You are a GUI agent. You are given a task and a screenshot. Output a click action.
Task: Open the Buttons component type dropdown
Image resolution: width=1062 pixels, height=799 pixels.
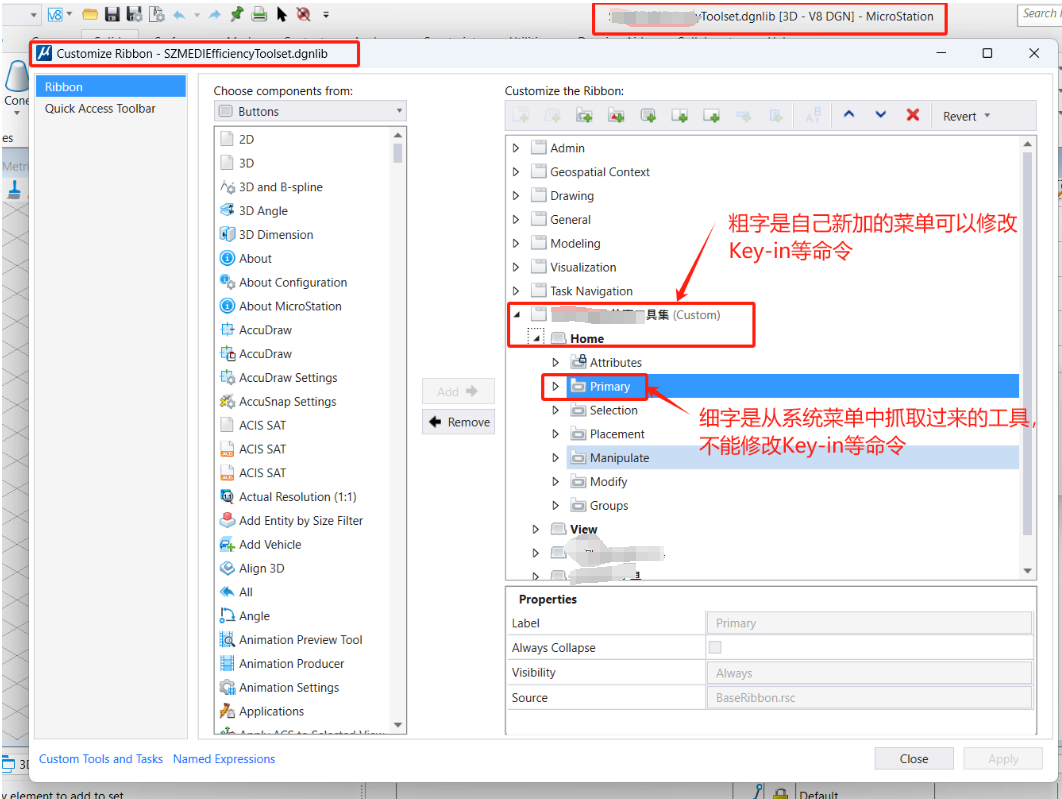[x=310, y=111]
